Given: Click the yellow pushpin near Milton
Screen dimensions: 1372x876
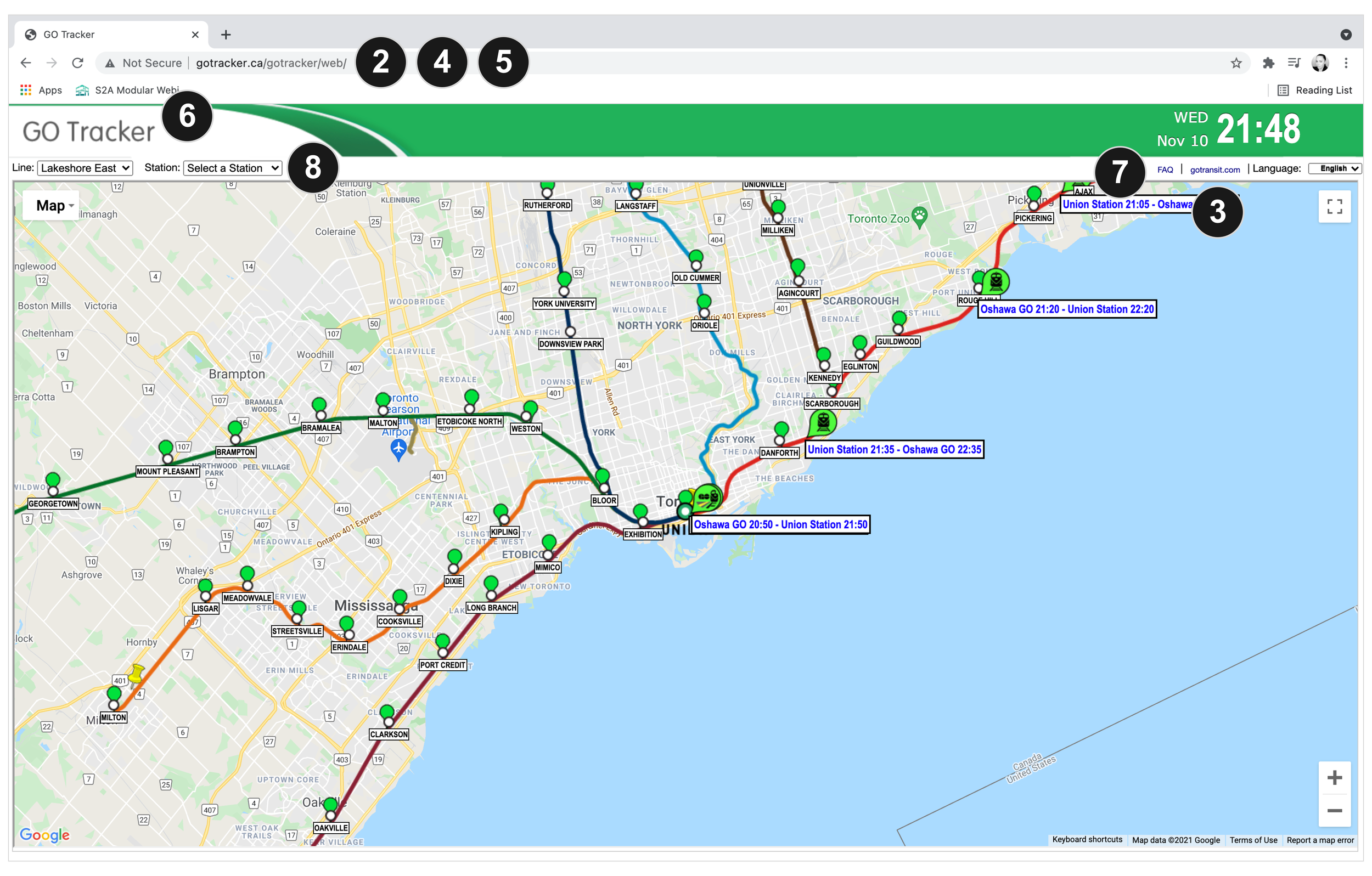Looking at the screenshot, I should [136, 674].
